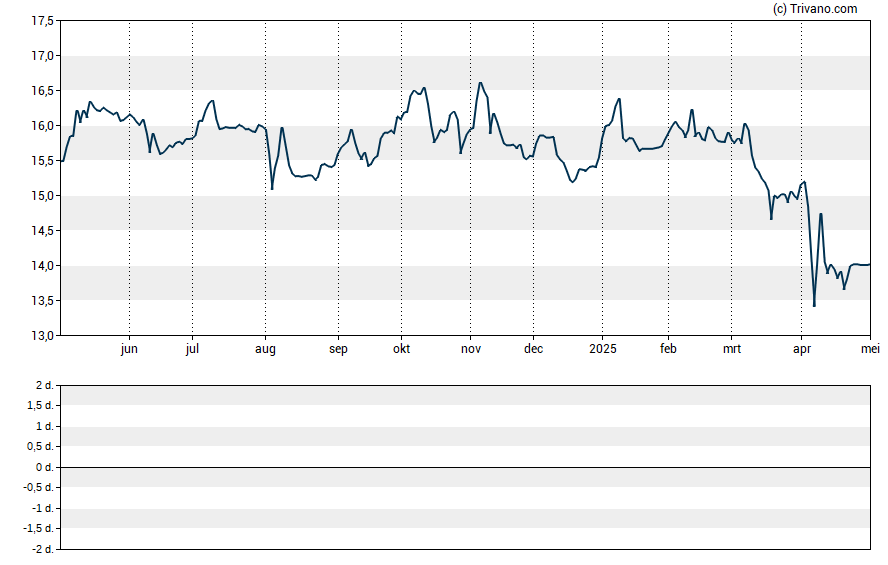Click the 17,0 price axis value
The image size is (888, 565).
(x=42, y=55)
